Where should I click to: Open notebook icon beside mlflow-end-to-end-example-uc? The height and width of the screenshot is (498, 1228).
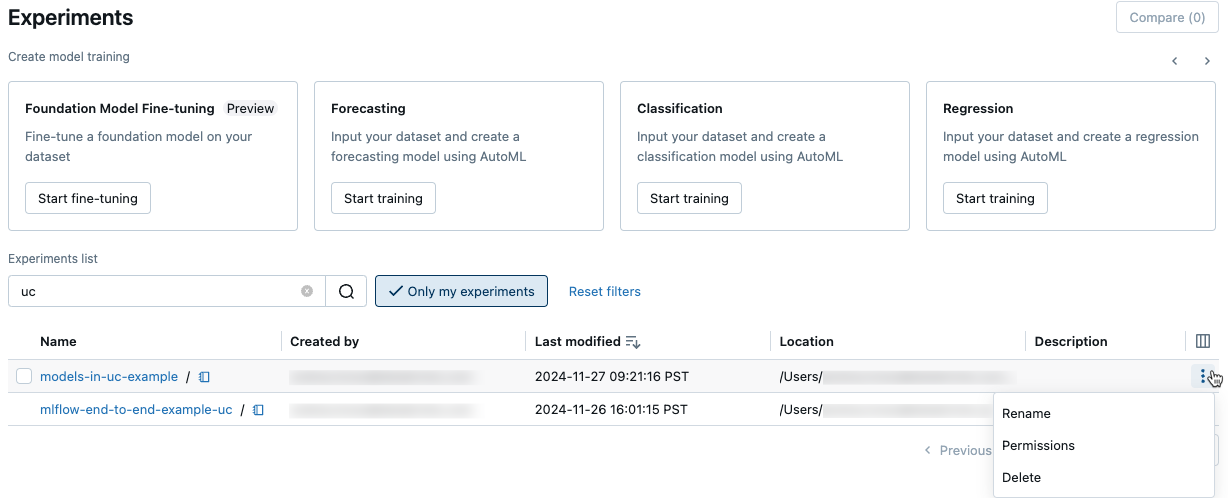(258, 410)
